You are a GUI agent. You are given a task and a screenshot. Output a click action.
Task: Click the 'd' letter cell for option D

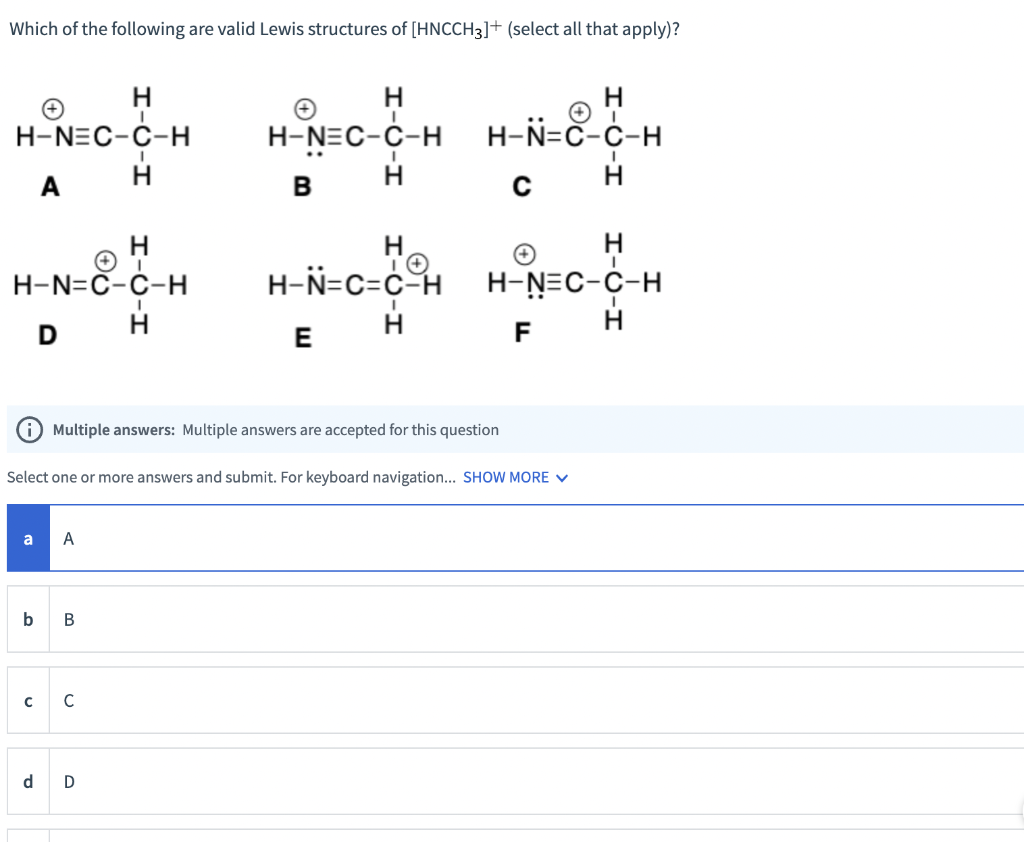pyautogui.click(x=27, y=781)
